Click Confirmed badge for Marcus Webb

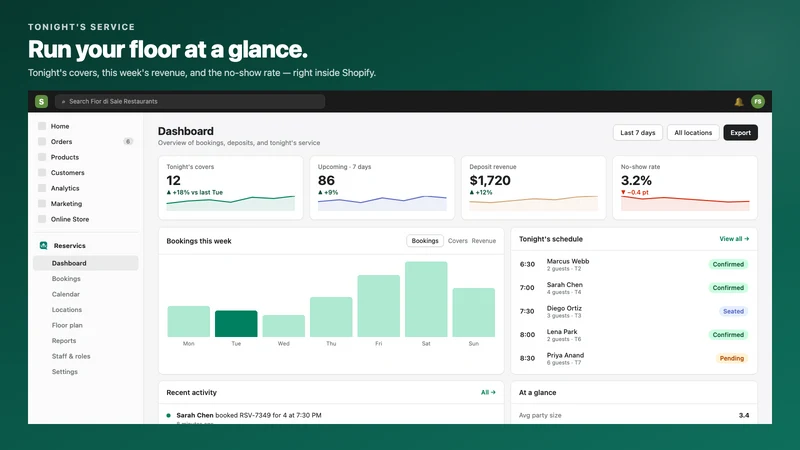(x=728, y=264)
